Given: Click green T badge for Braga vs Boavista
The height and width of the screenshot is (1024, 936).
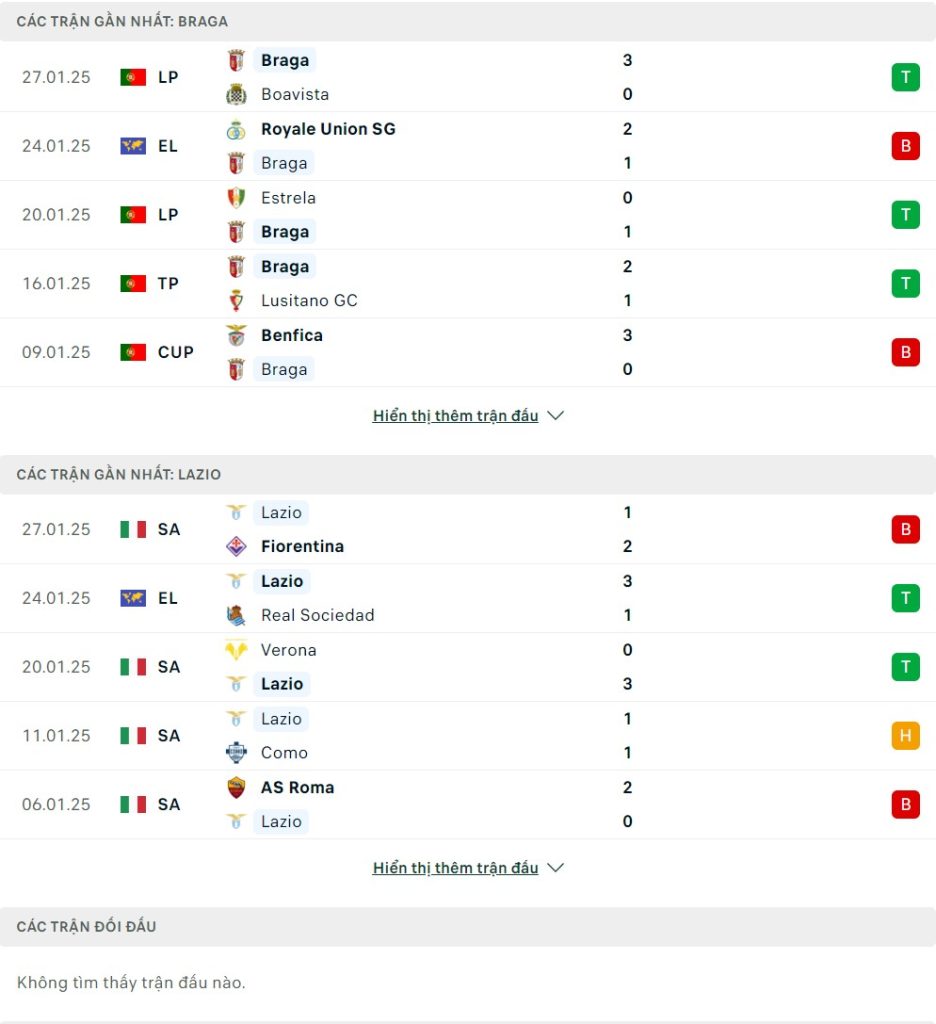Looking at the screenshot, I should point(905,77).
